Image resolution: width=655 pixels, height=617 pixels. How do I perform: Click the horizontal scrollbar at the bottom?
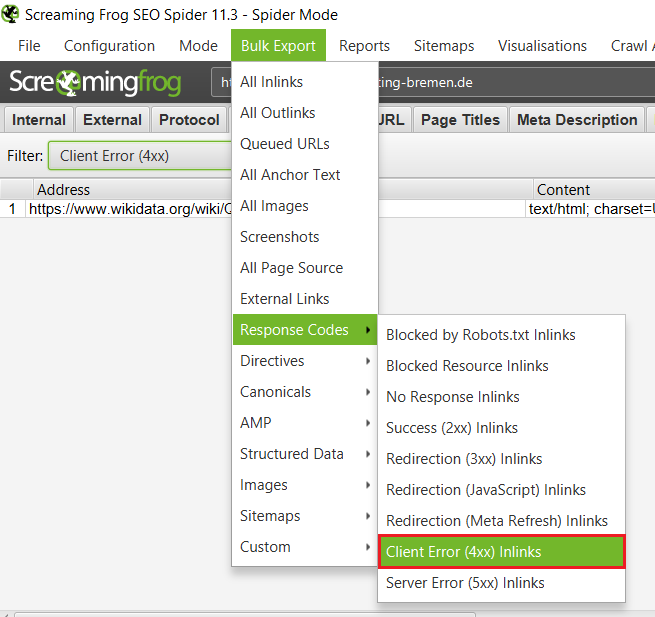245,615
